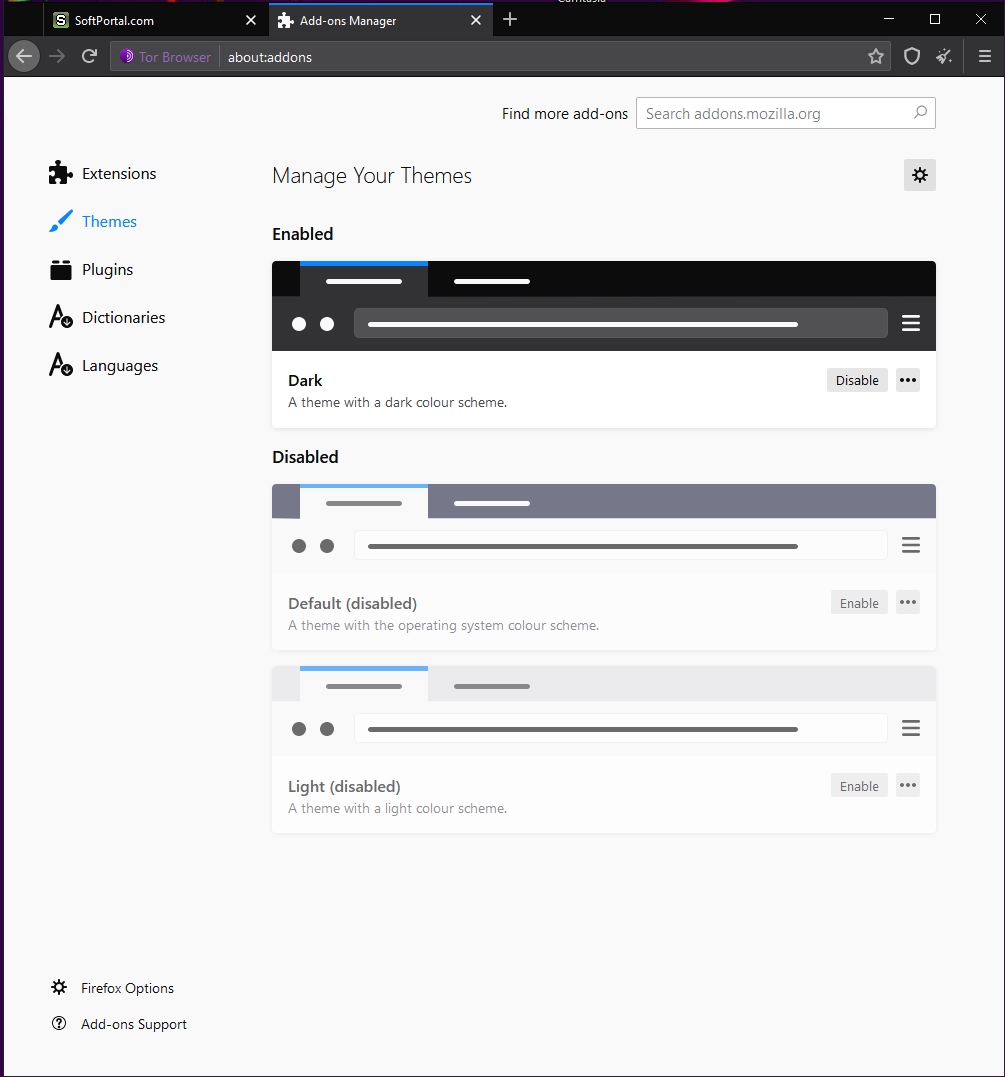Image resolution: width=1005 pixels, height=1077 pixels.
Task: Click the Light (disabled) theme name
Action: point(344,786)
